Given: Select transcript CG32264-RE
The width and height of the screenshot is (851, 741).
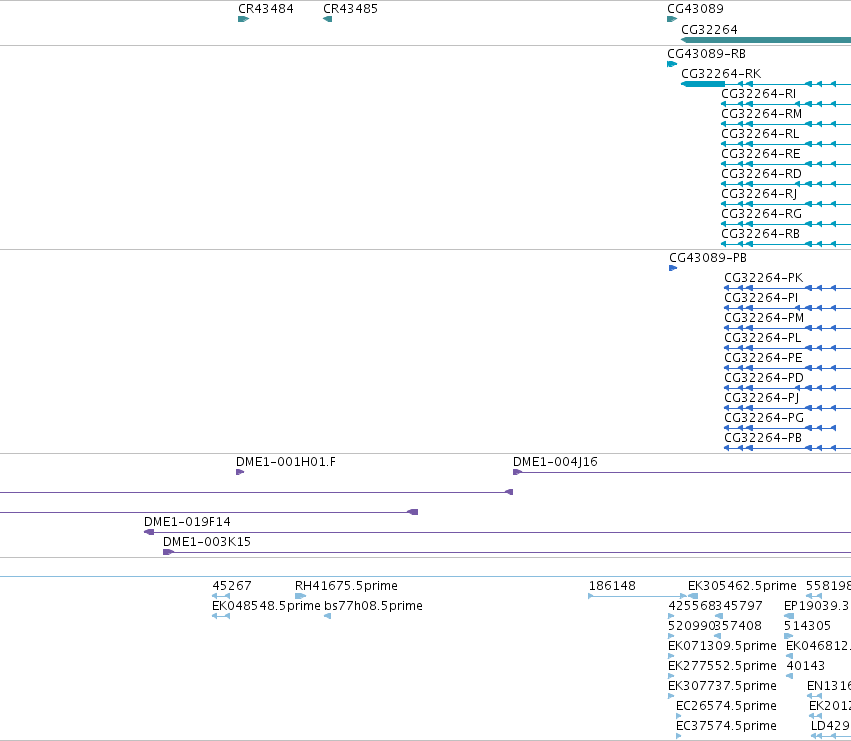Looking at the screenshot, I should click(760, 154).
